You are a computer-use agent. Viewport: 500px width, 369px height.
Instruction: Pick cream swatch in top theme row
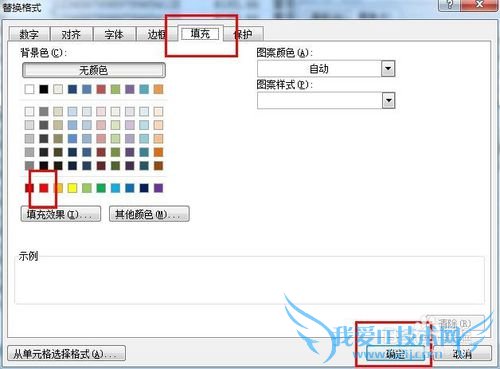coord(58,89)
